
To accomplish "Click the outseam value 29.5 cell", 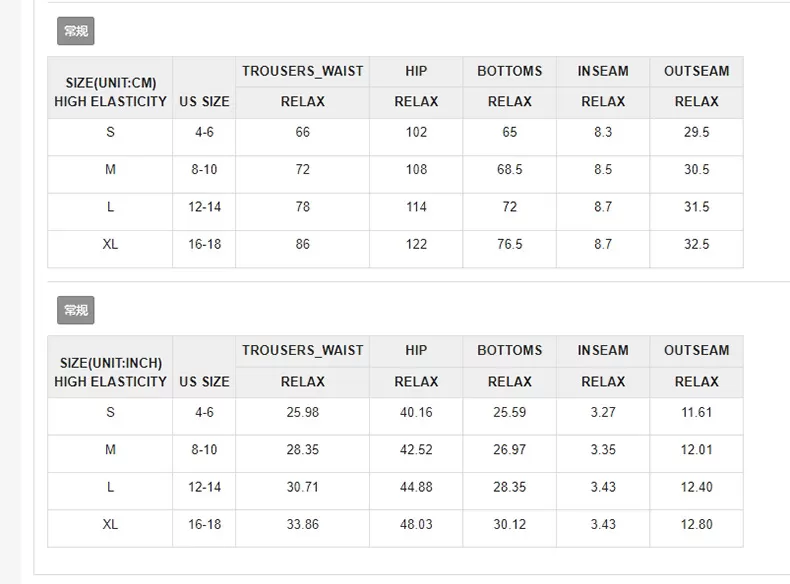I will coord(696,133).
